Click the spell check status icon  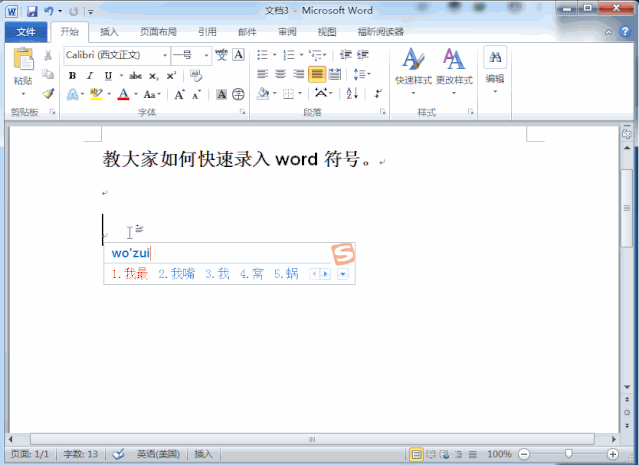coord(118,454)
